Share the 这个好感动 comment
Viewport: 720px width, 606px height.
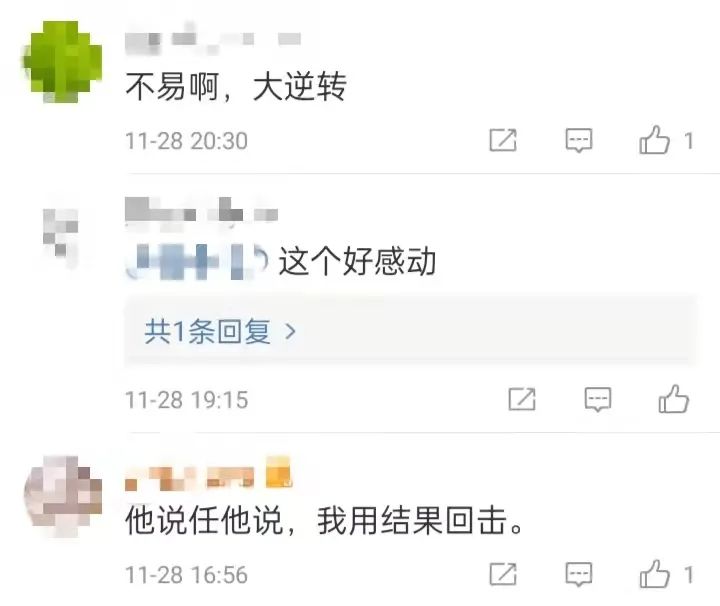522,399
